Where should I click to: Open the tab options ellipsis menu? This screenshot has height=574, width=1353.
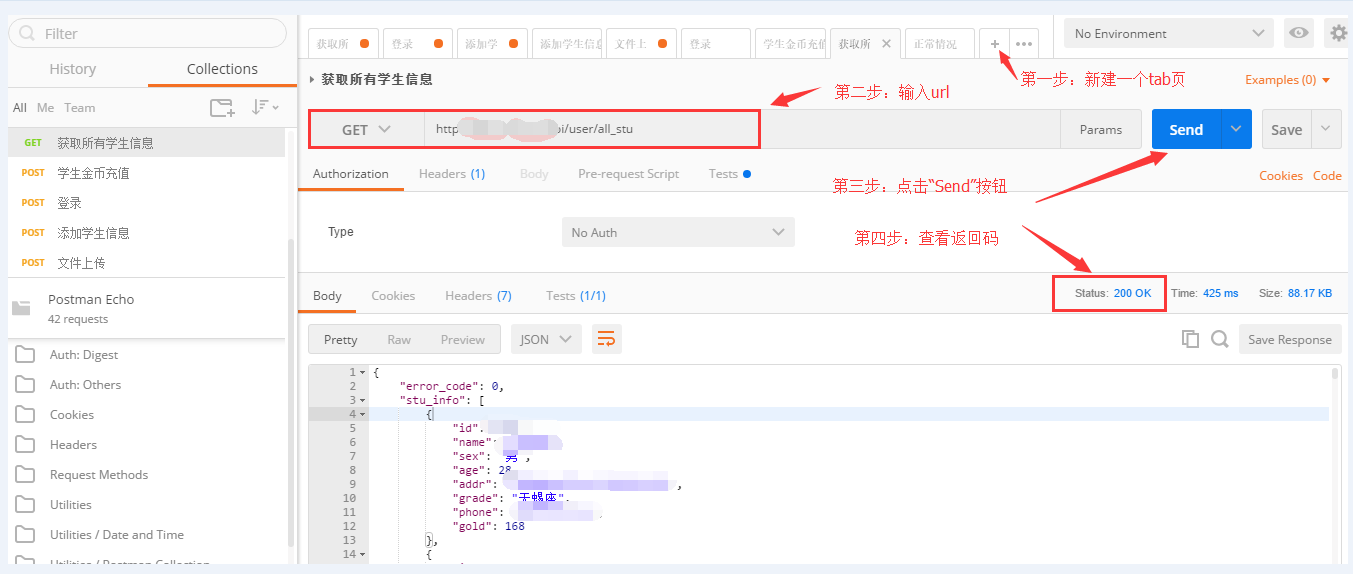tap(1024, 44)
